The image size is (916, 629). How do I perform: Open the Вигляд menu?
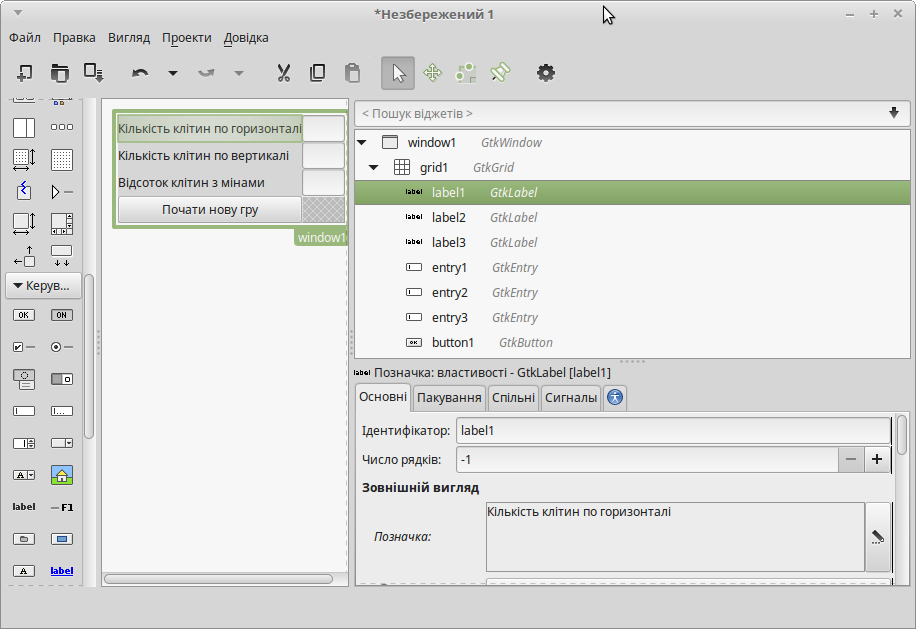click(x=129, y=38)
